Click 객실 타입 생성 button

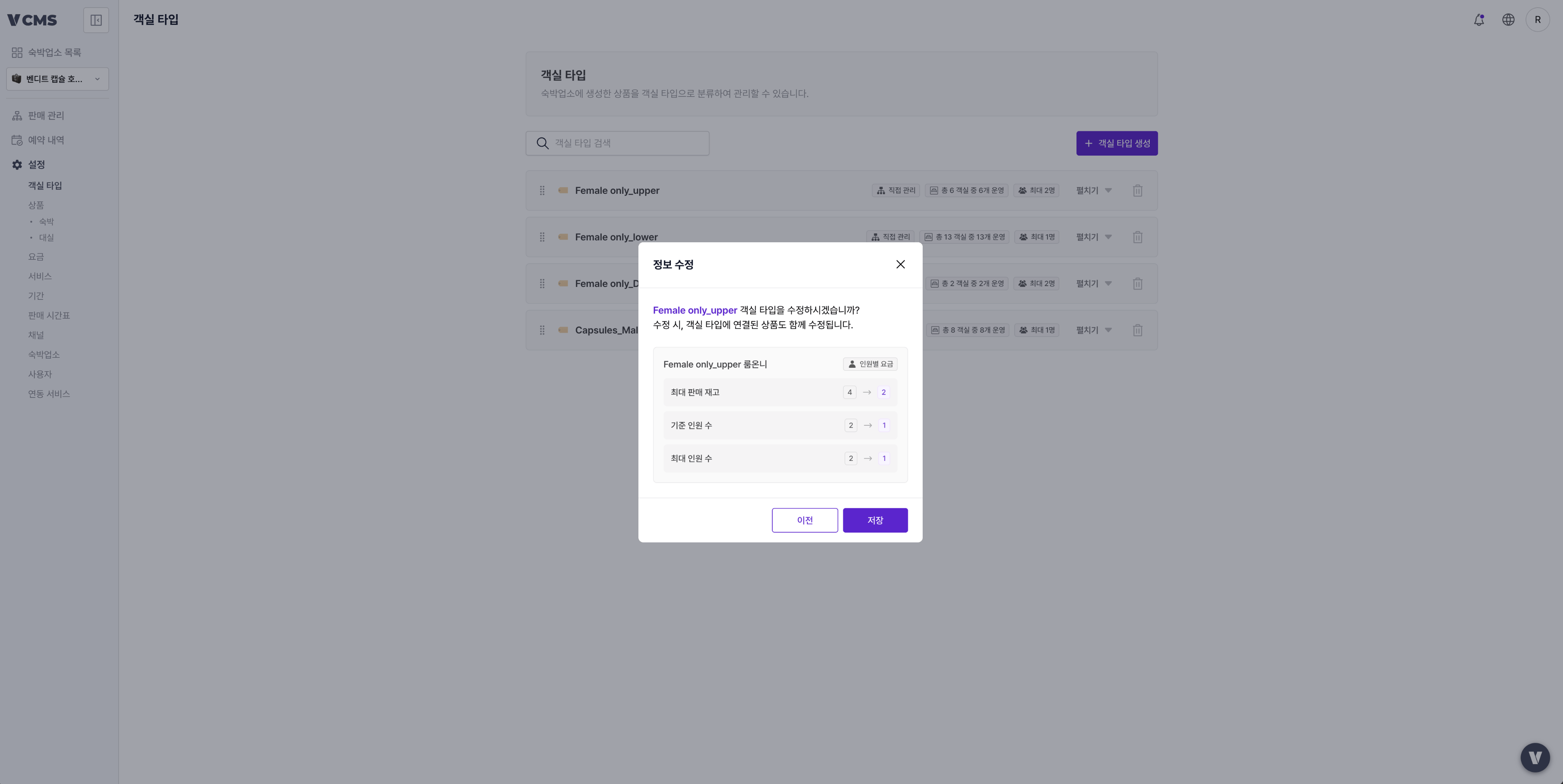(1117, 143)
